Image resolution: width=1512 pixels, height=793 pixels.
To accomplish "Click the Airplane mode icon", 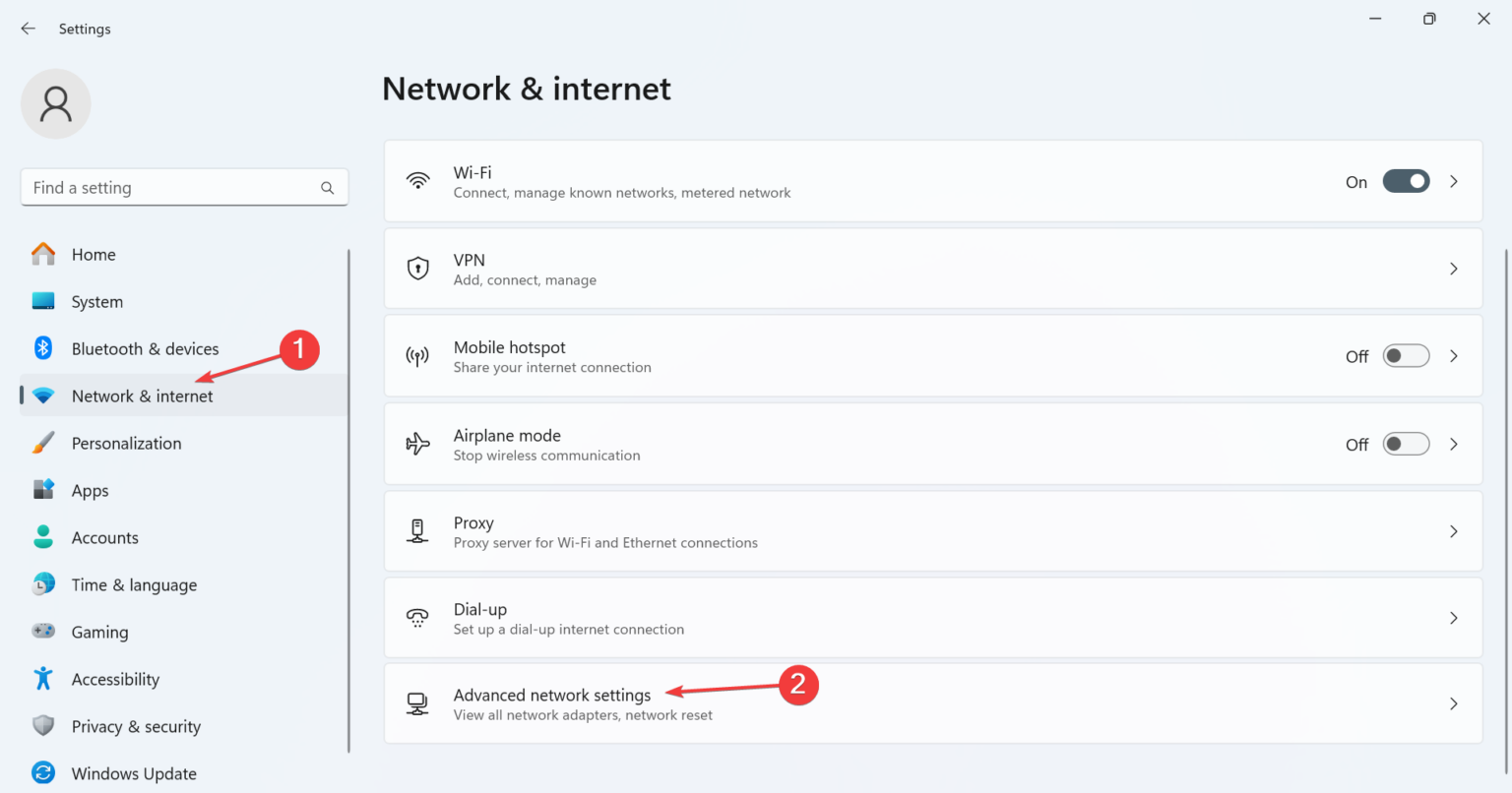I will pyautogui.click(x=418, y=444).
